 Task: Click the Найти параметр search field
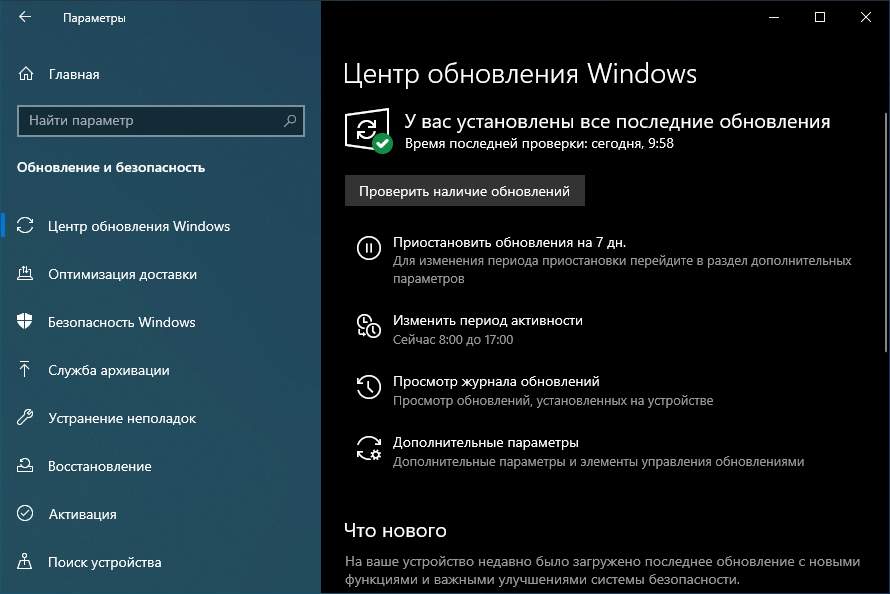[x=150, y=121]
